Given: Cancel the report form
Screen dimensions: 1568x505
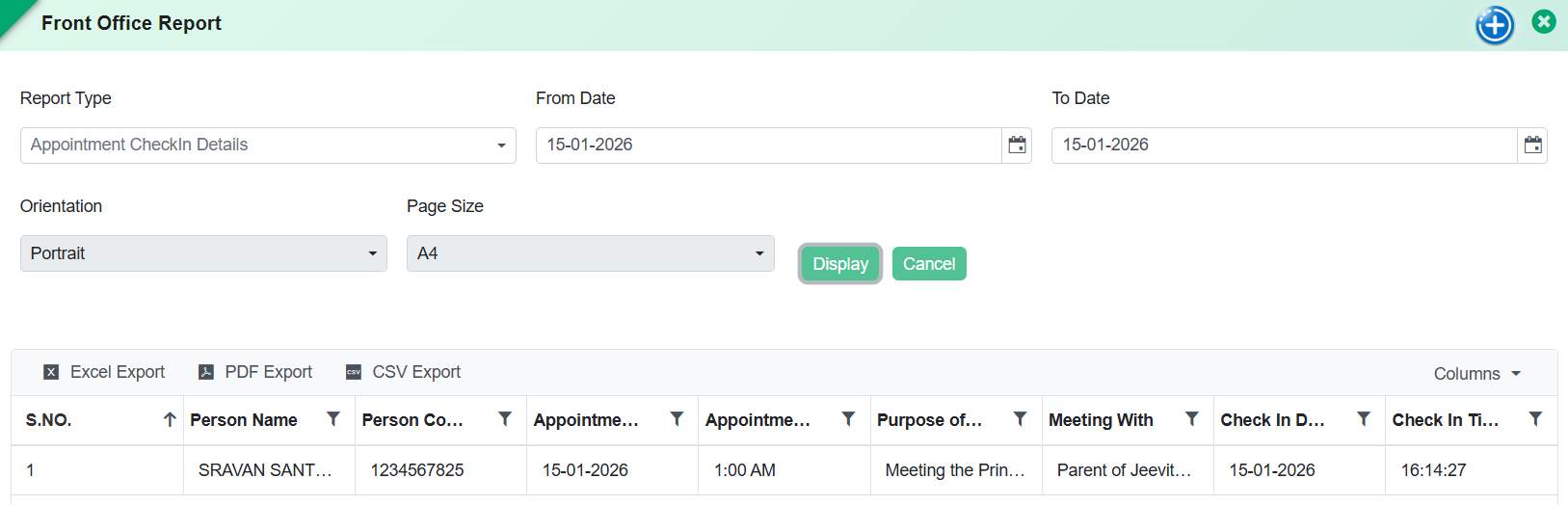Looking at the screenshot, I should [x=929, y=264].
